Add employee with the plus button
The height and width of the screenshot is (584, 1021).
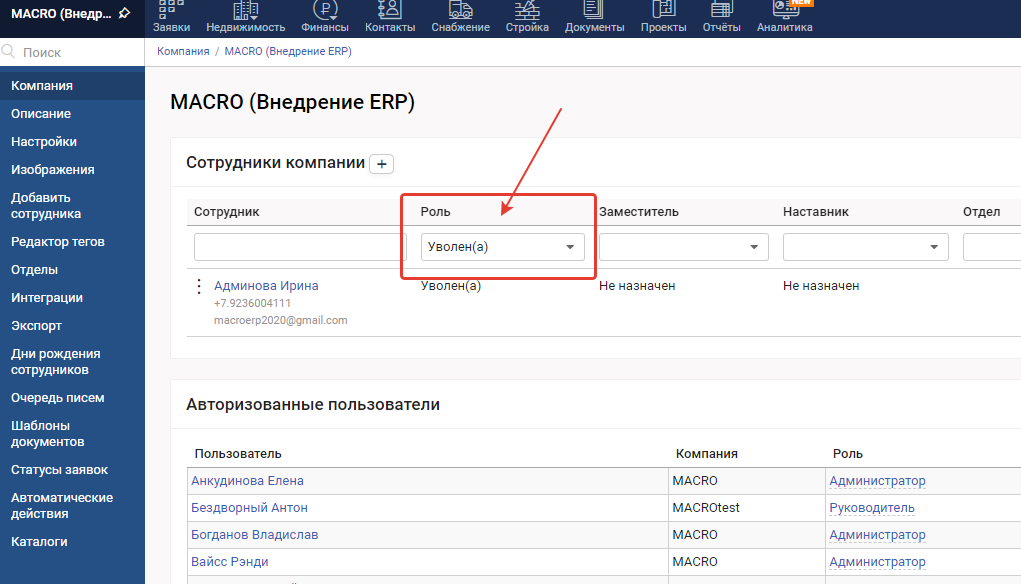point(382,164)
